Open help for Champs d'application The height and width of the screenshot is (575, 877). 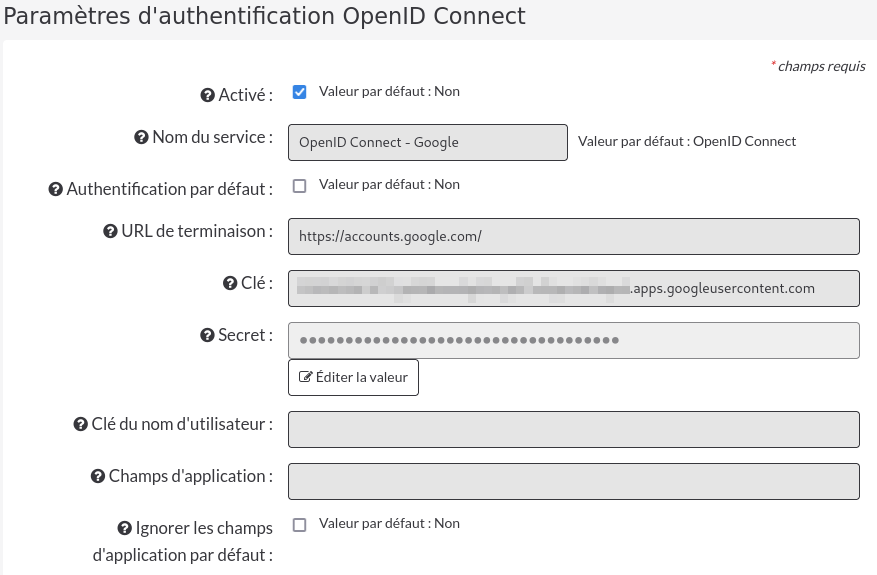[x=98, y=477]
